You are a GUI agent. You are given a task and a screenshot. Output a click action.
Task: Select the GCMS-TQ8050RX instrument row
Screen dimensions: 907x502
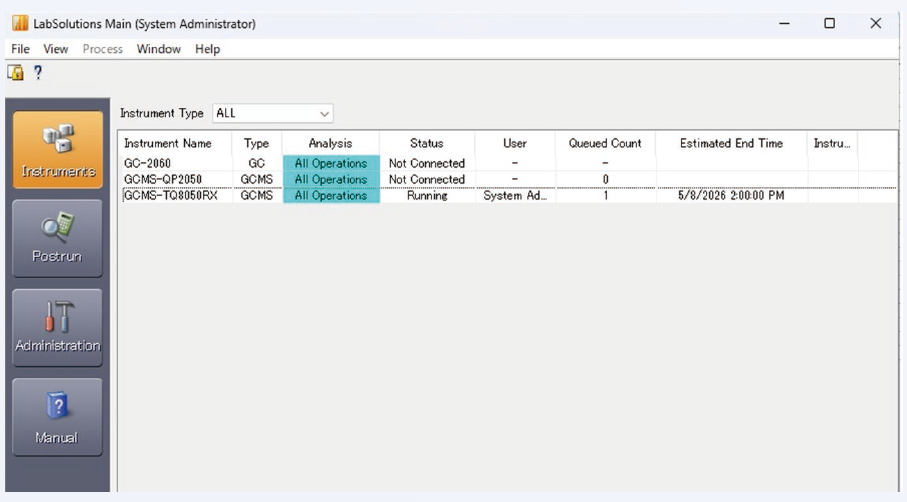pyautogui.click(x=507, y=195)
